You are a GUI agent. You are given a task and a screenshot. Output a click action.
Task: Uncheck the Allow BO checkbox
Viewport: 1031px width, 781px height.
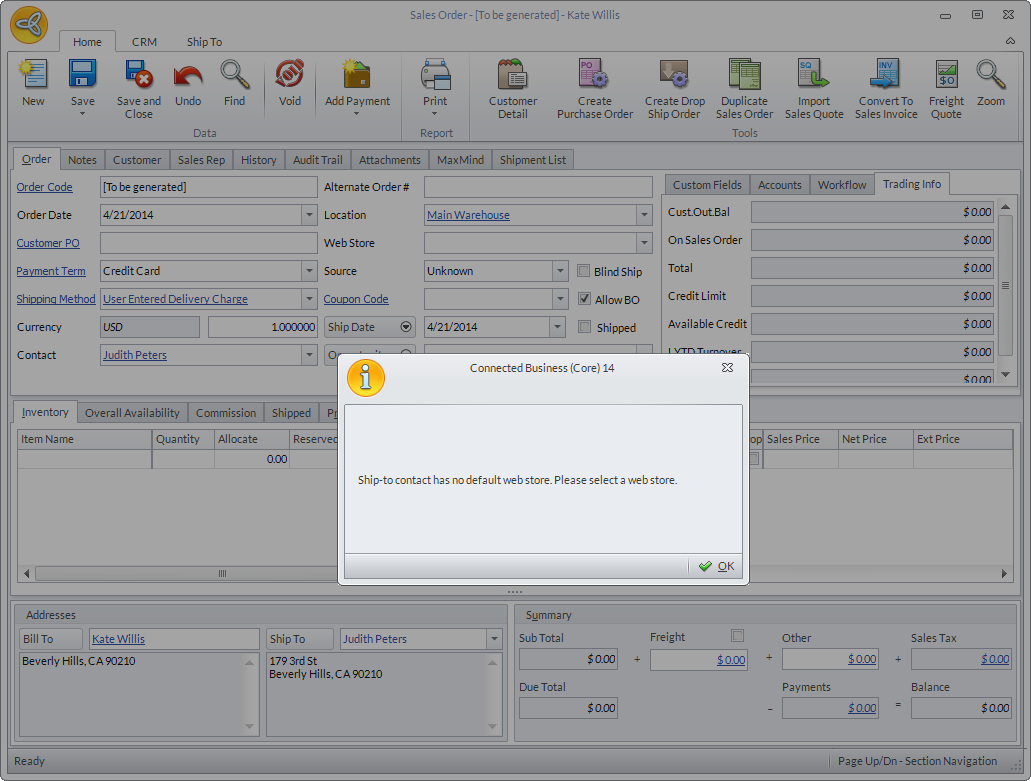pyautogui.click(x=585, y=299)
